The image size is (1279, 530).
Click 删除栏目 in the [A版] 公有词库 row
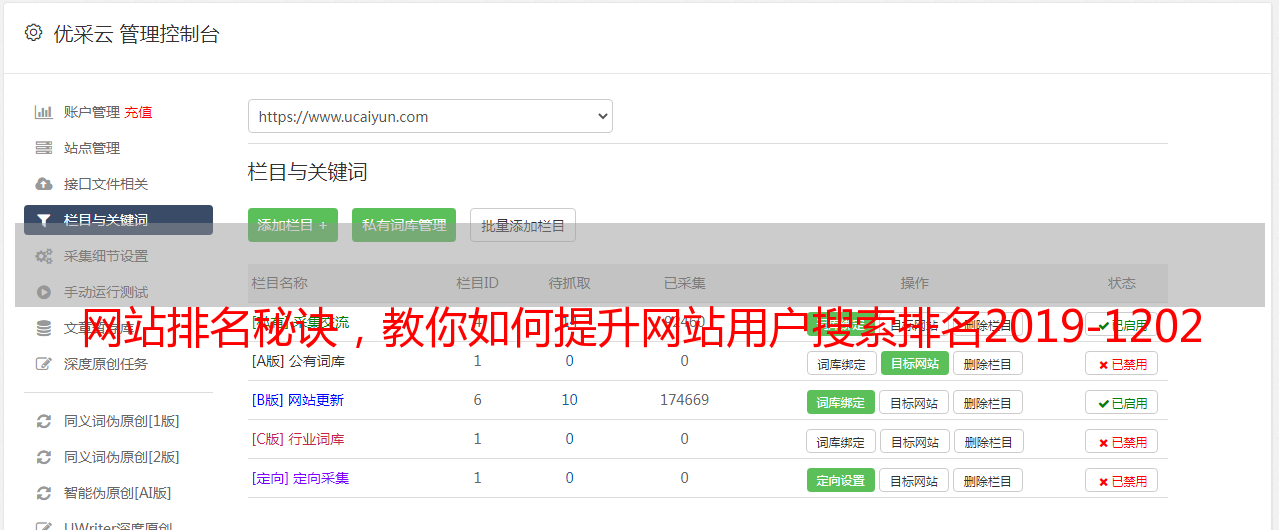(x=987, y=363)
